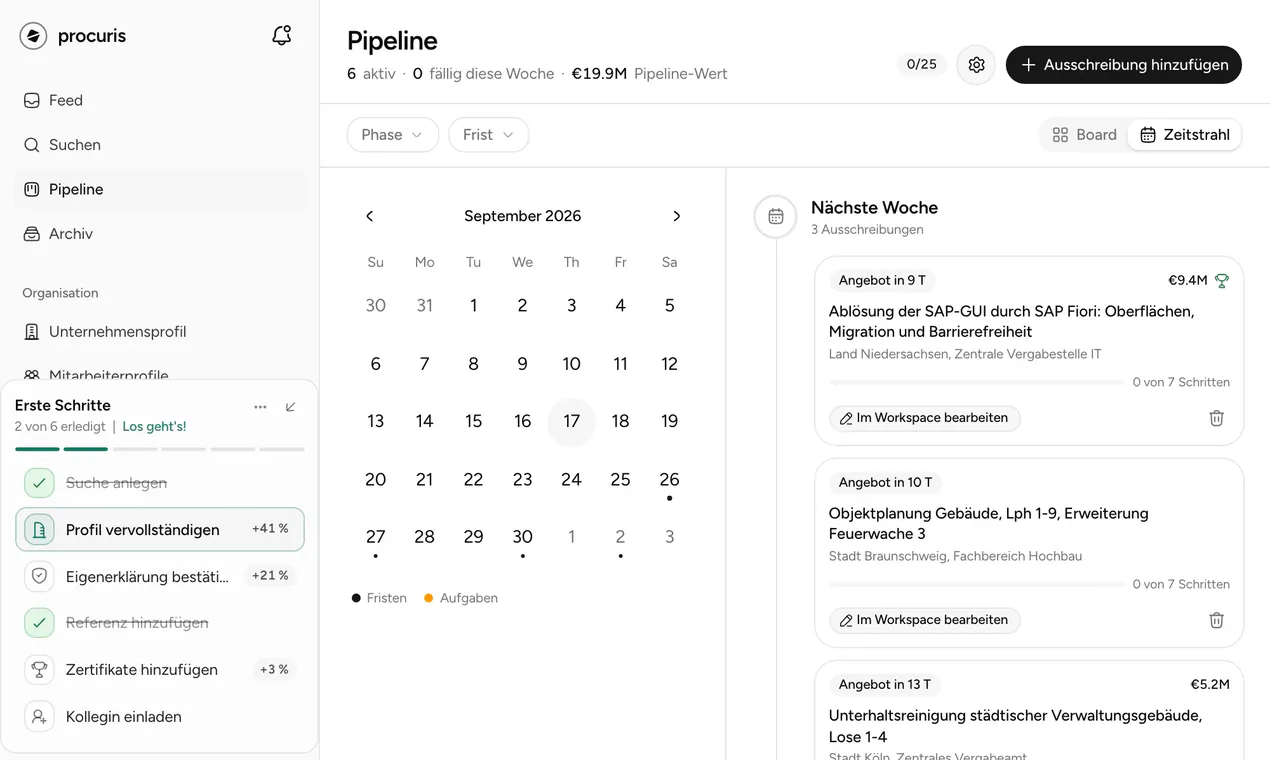Click the Eigenerklärung shield icon
The image size is (1270, 760).
pyautogui.click(x=39, y=576)
